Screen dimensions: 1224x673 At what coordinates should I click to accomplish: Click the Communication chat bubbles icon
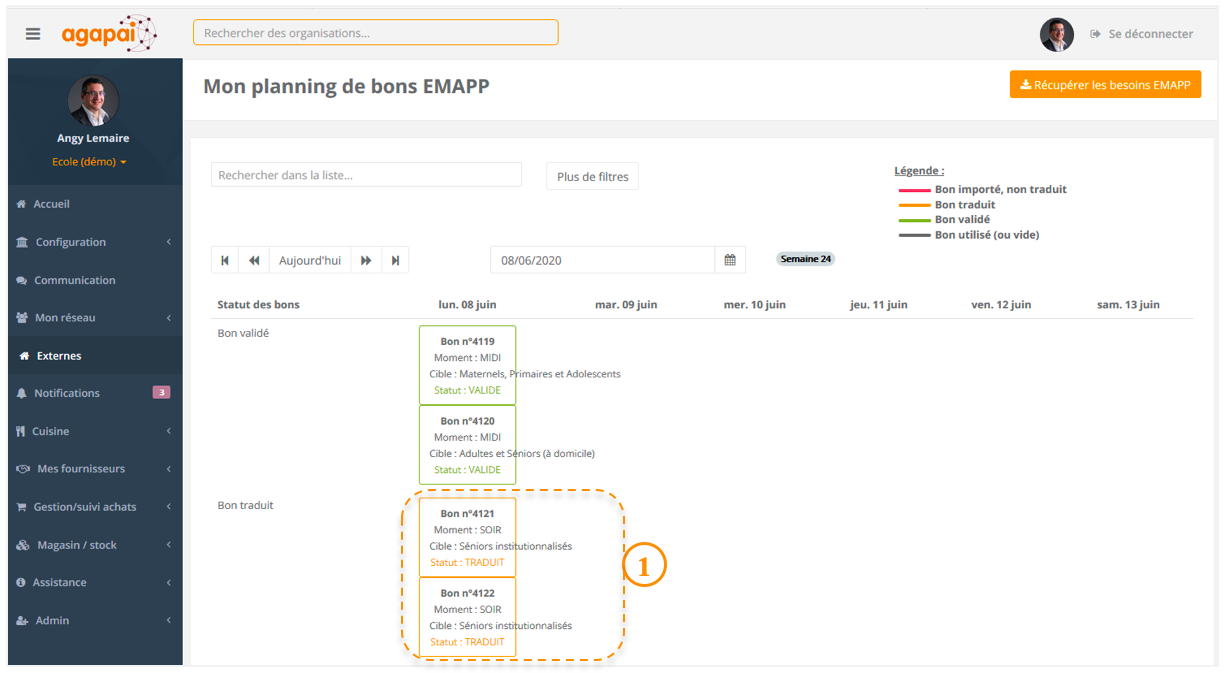pos(22,281)
